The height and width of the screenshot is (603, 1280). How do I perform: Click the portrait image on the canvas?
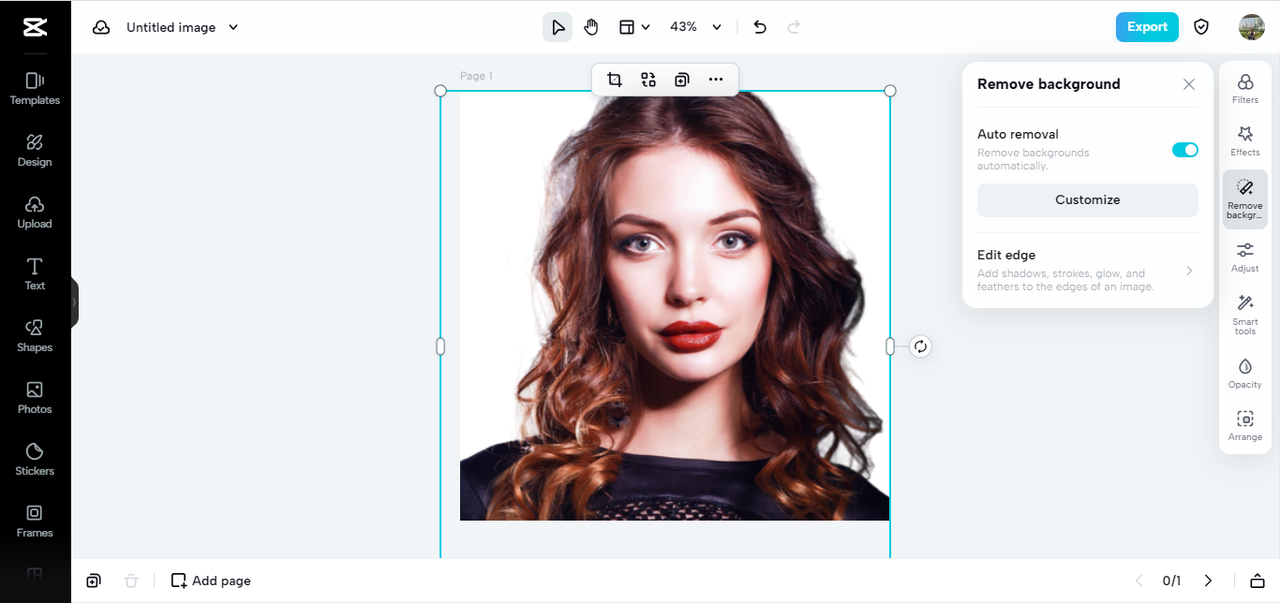tap(674, 305)
